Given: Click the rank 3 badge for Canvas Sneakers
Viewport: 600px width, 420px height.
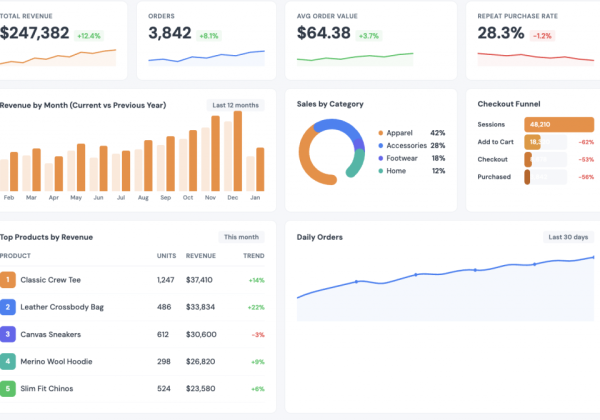Looking at the screenshot, I should [7, 334].
